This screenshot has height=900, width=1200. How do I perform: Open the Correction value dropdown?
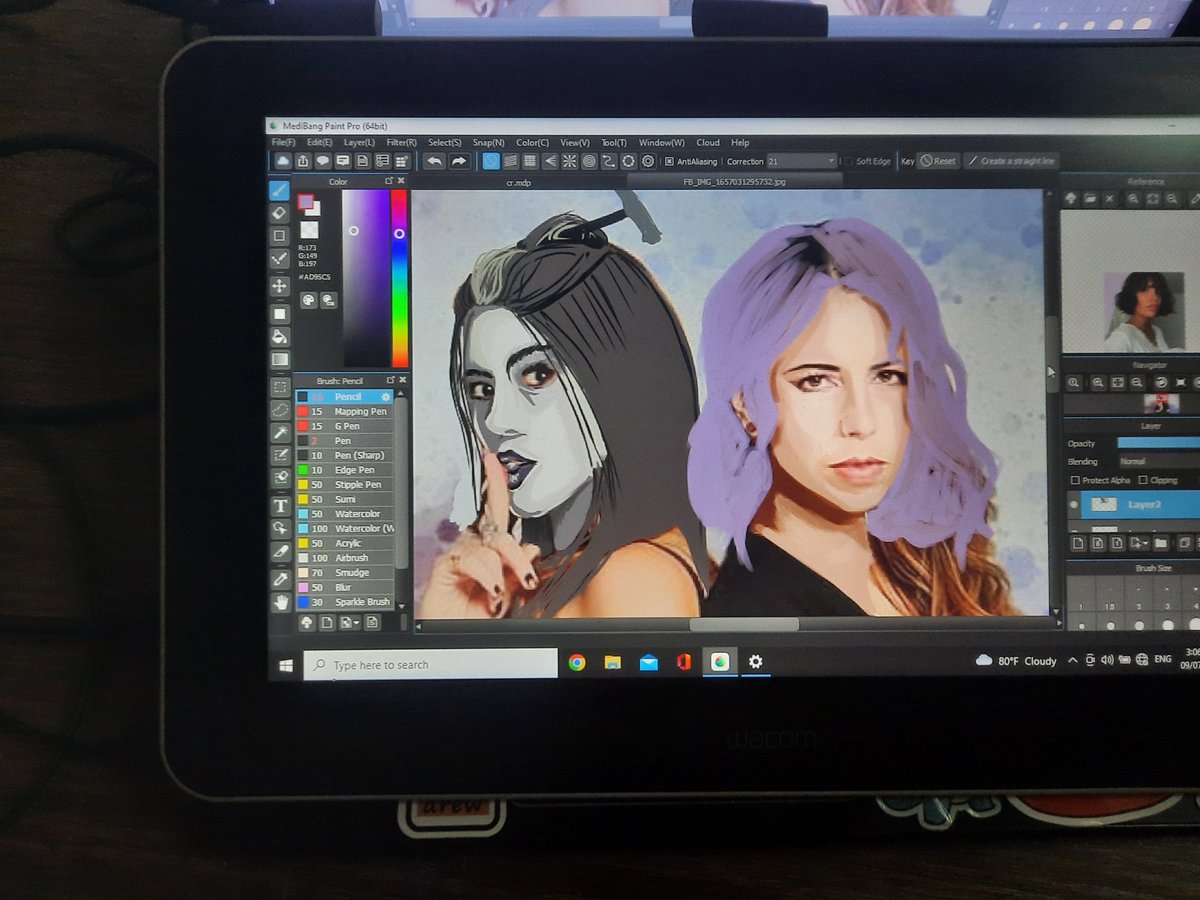tap(802, 161)
